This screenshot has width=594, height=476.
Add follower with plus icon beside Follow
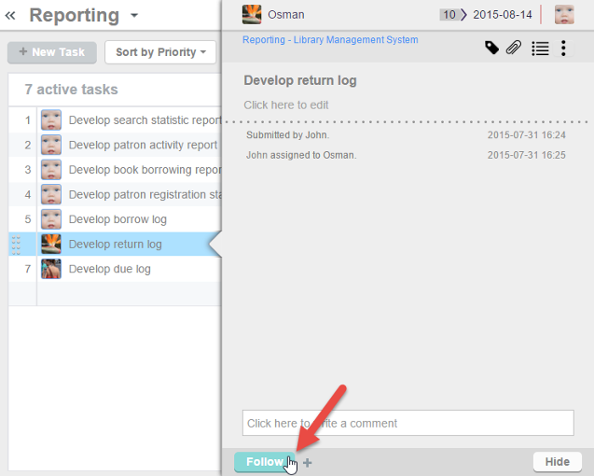point(308,462)
